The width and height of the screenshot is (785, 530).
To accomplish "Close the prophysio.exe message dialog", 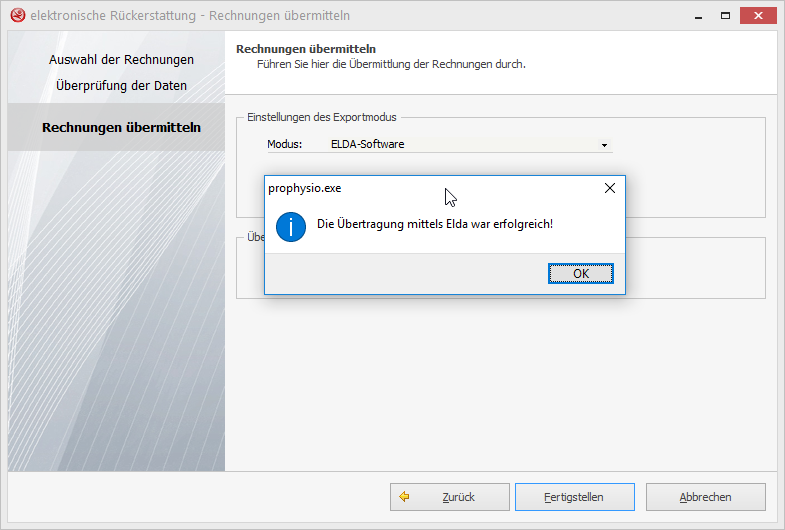I will tap(610, 188).
